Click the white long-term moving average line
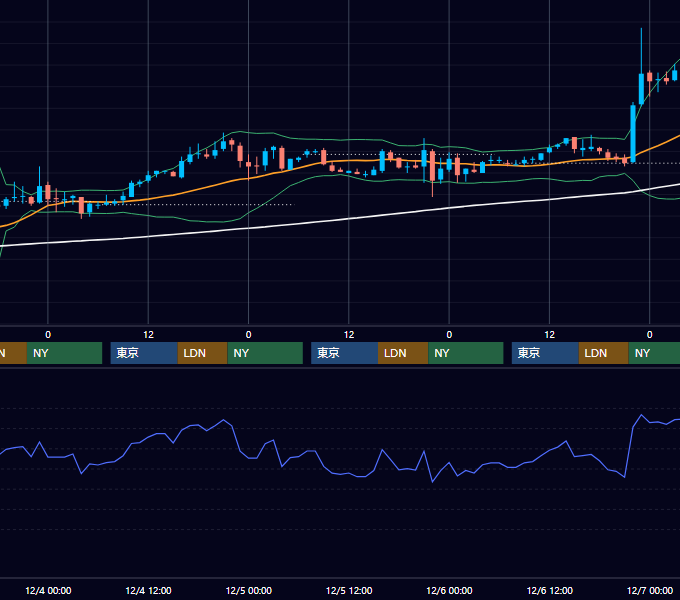 [x=347, y=219]
